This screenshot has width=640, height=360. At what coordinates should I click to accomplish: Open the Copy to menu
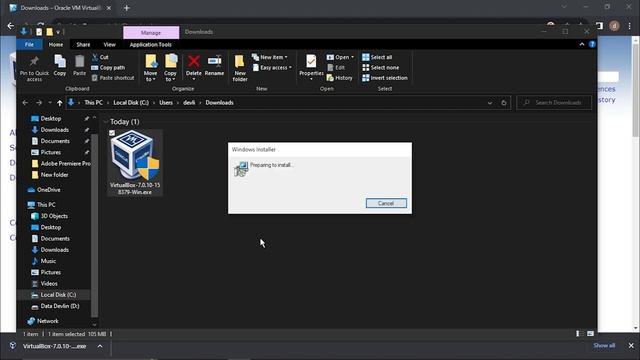pyautogui.click(x=171, y=68)
